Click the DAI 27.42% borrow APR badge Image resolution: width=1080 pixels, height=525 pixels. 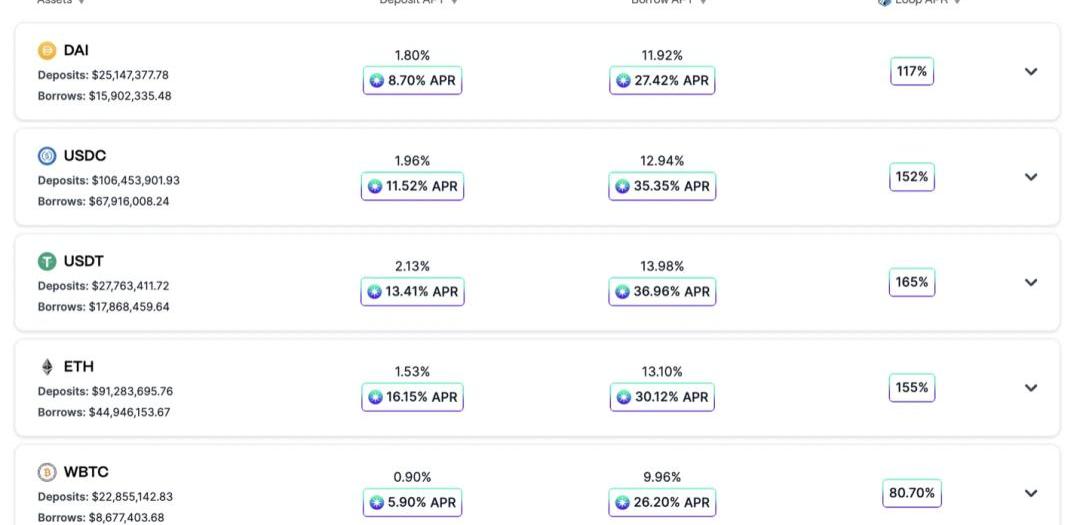click(x=662, y=81)
